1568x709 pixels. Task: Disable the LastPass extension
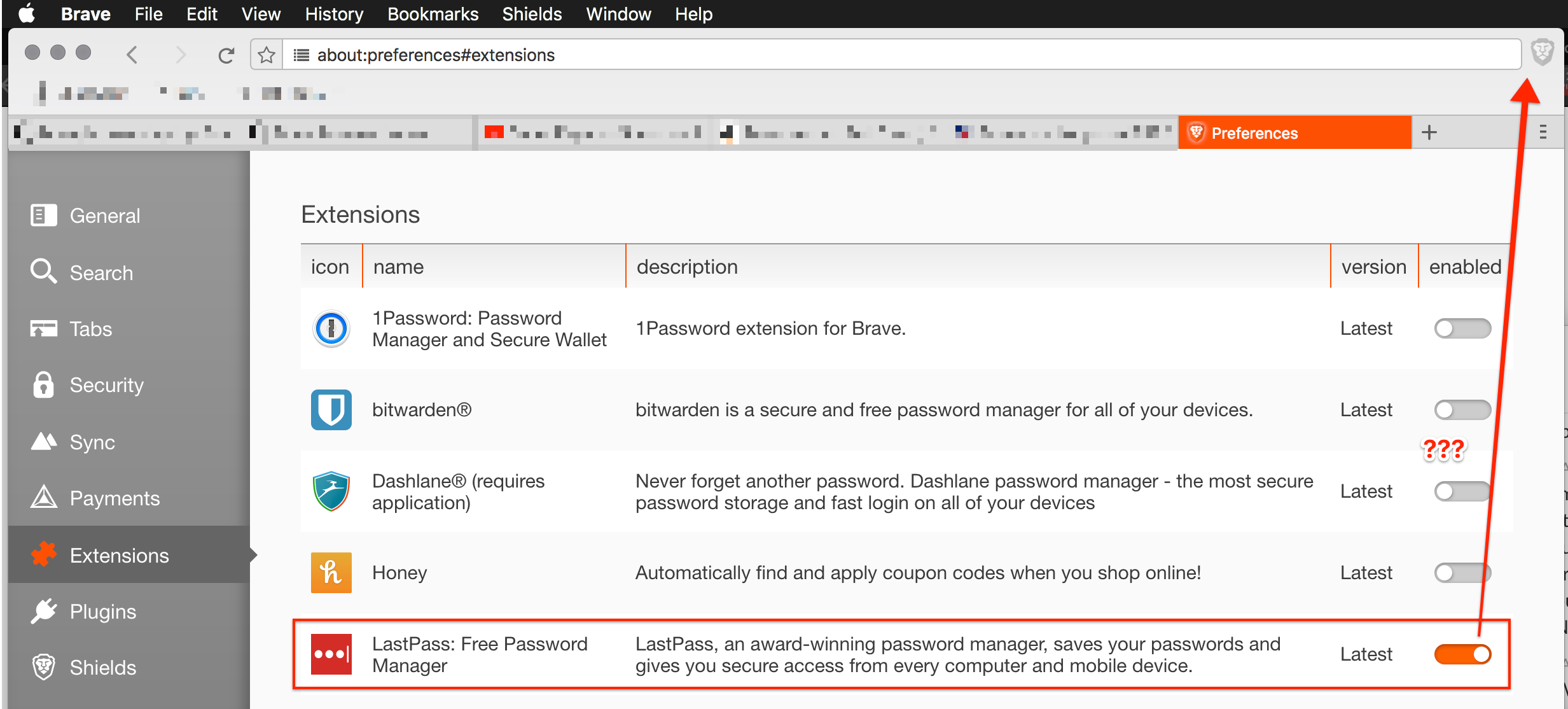(x=1462, y=654)
